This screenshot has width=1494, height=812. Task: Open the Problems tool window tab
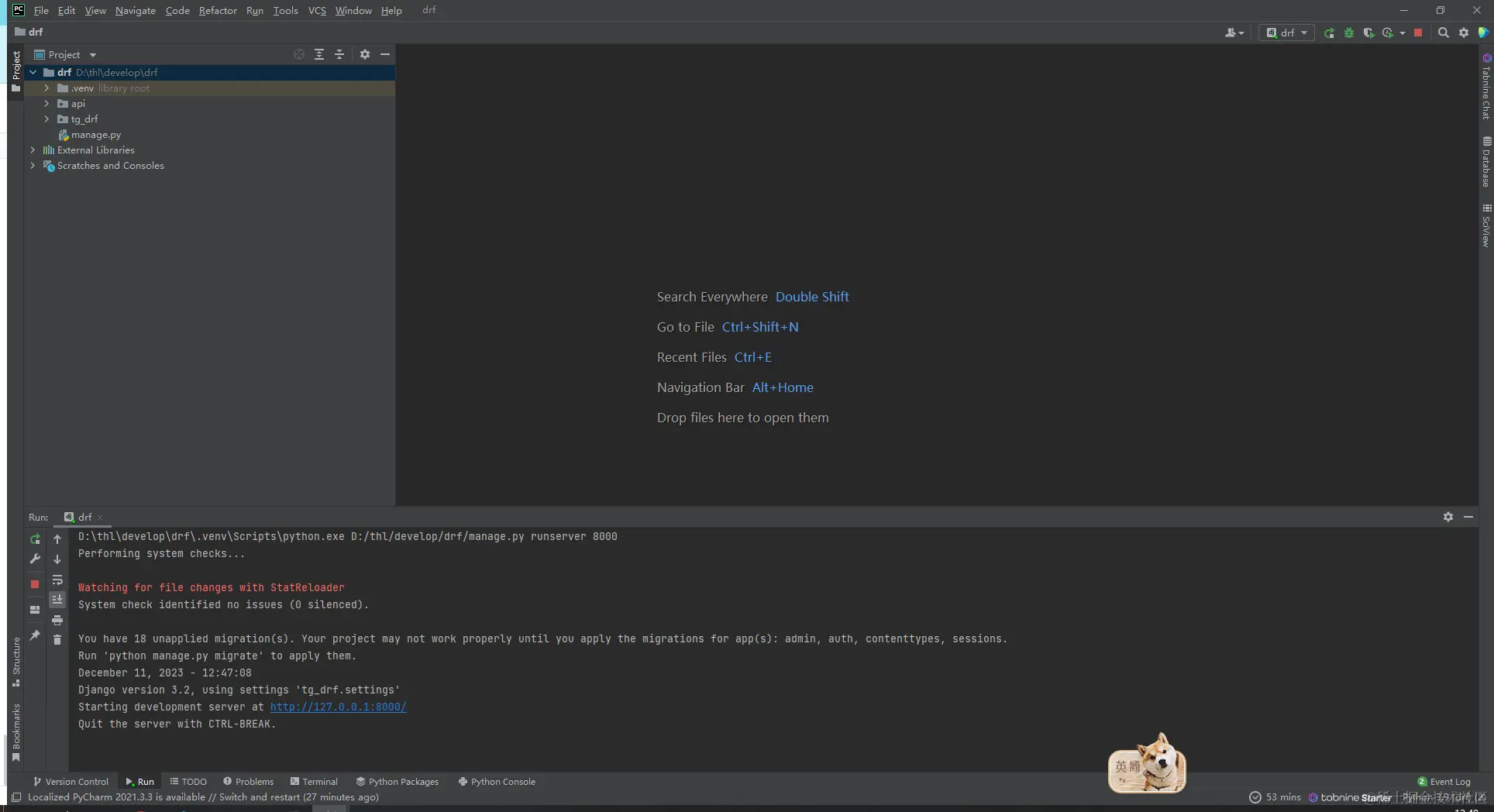[x=248, y=782]
